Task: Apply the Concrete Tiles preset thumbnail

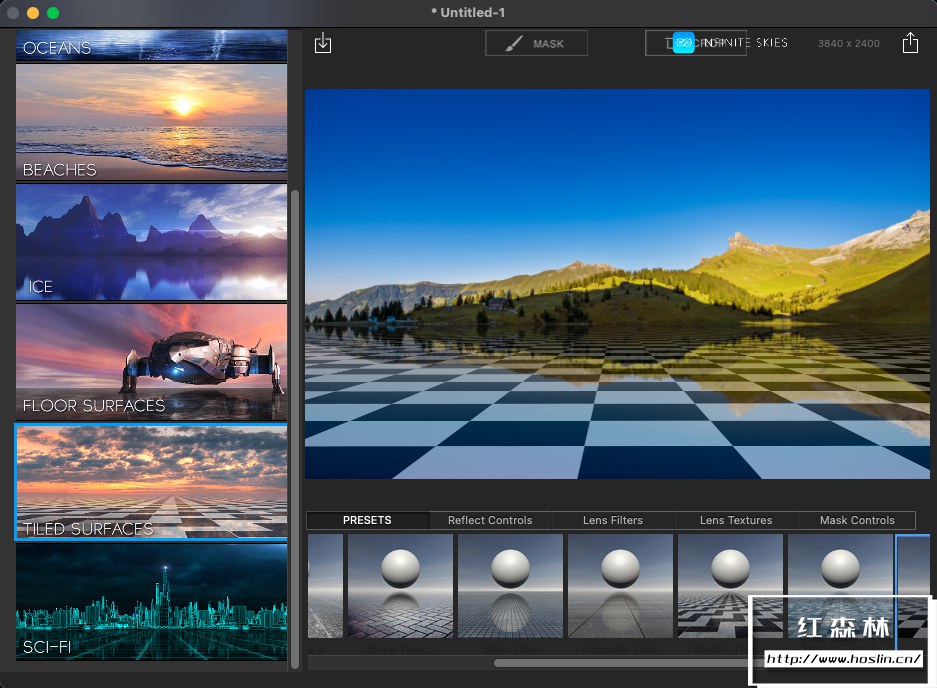Action: [x=620, y=586]
